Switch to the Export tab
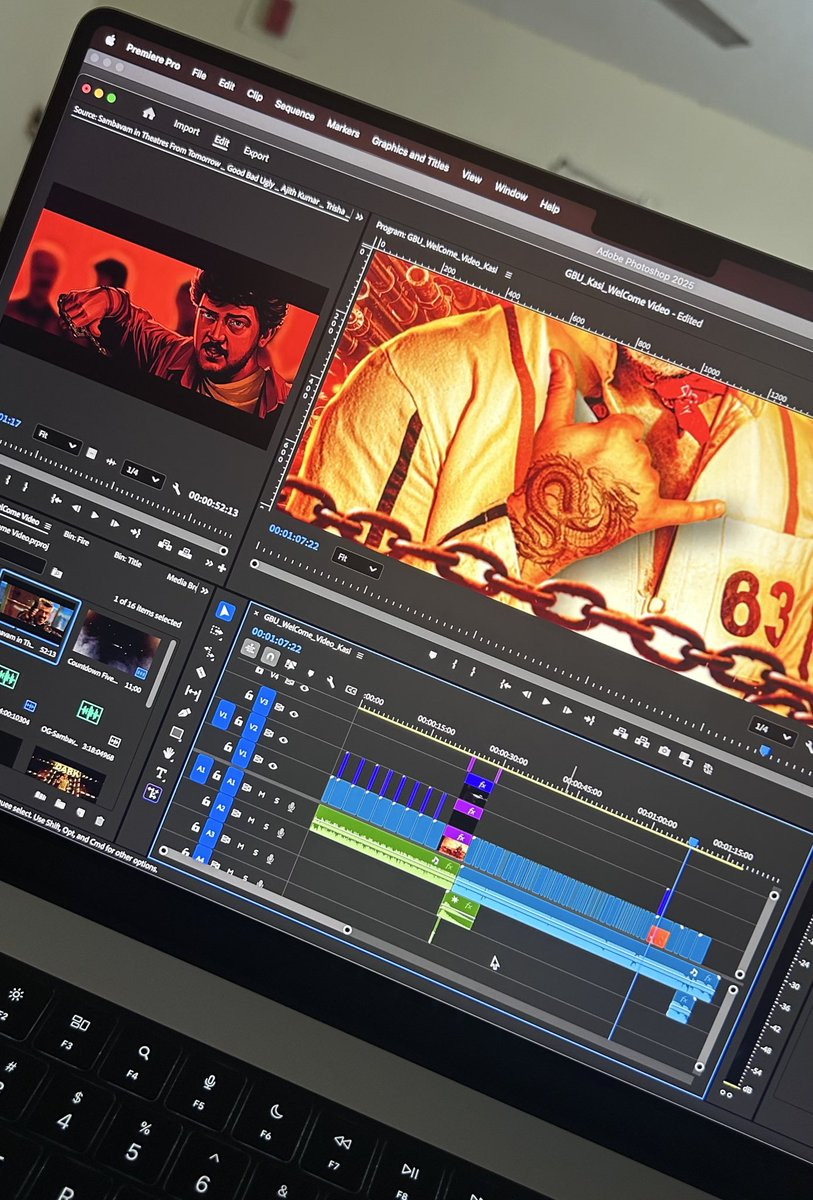This screenshot has width=813, height=1200. 256,155
